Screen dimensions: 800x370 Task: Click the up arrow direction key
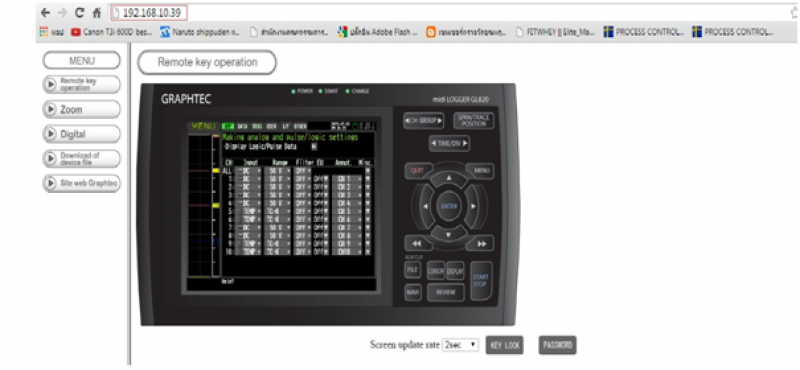[x=449, y=178]
